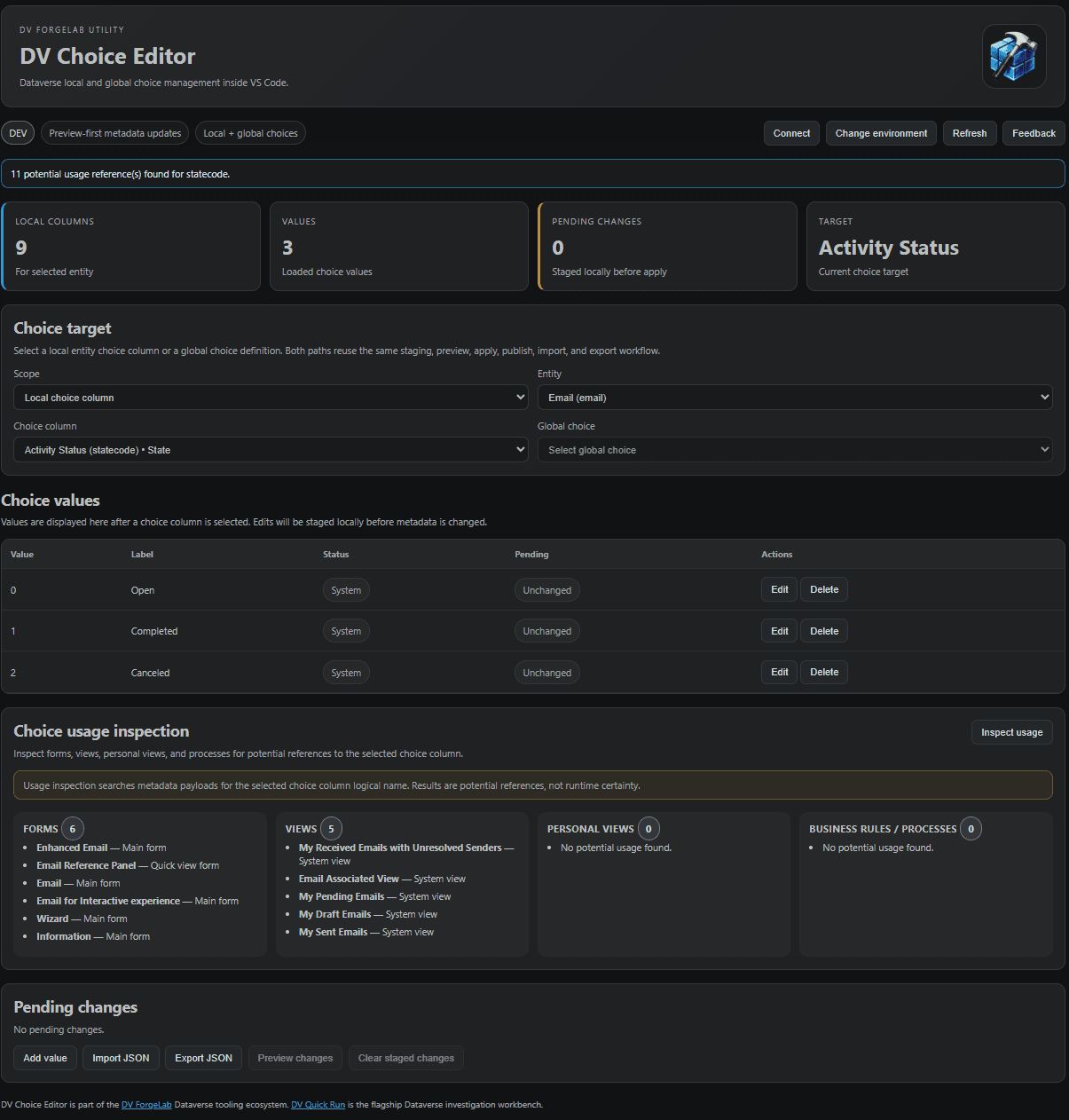Click the Label column header

pos(142,555)
